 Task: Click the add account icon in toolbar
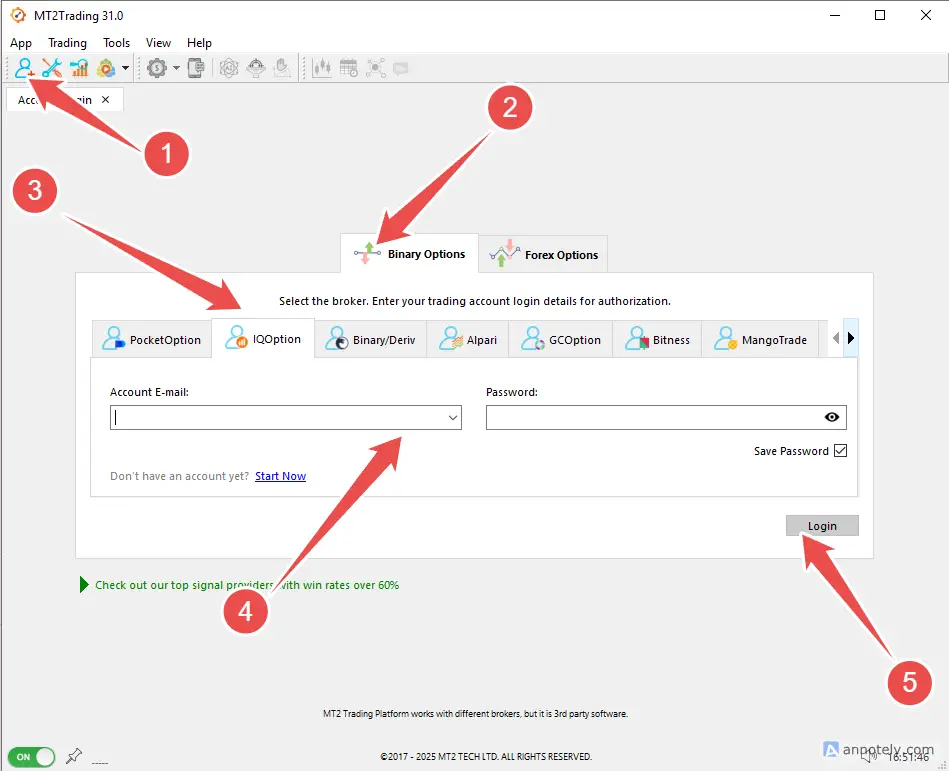click(24, 68)
